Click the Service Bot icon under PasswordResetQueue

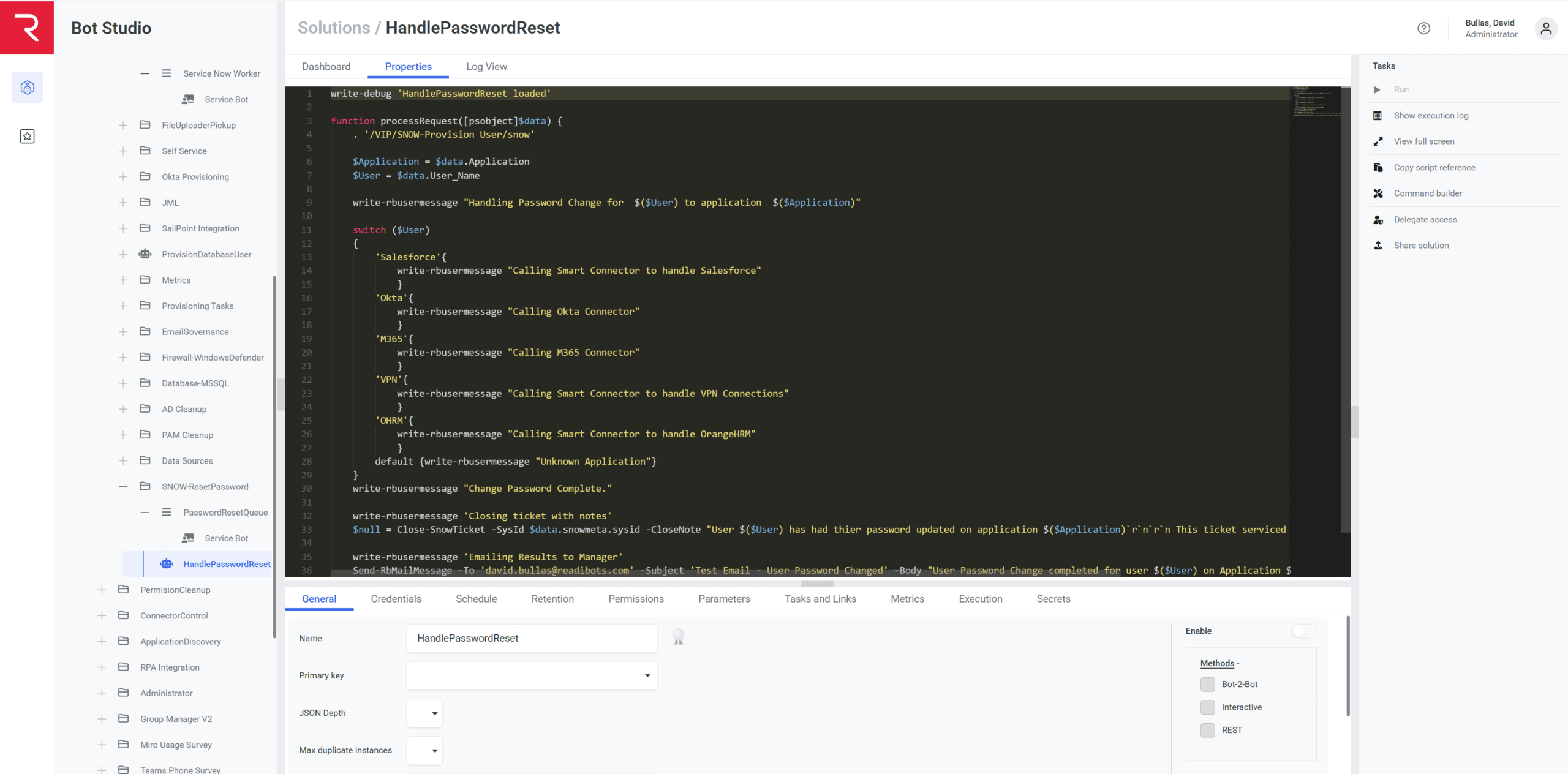pos(188,538)
